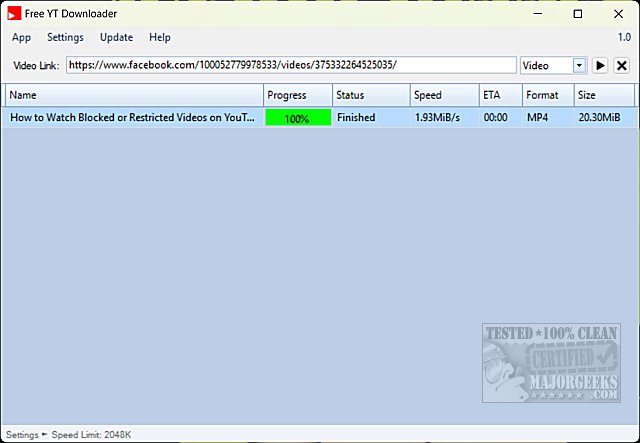Viewport: 640px width, 443px height.
Task: Open the Video format dropdown arrow
Action: pyautogui.click(x=579, y=65)
